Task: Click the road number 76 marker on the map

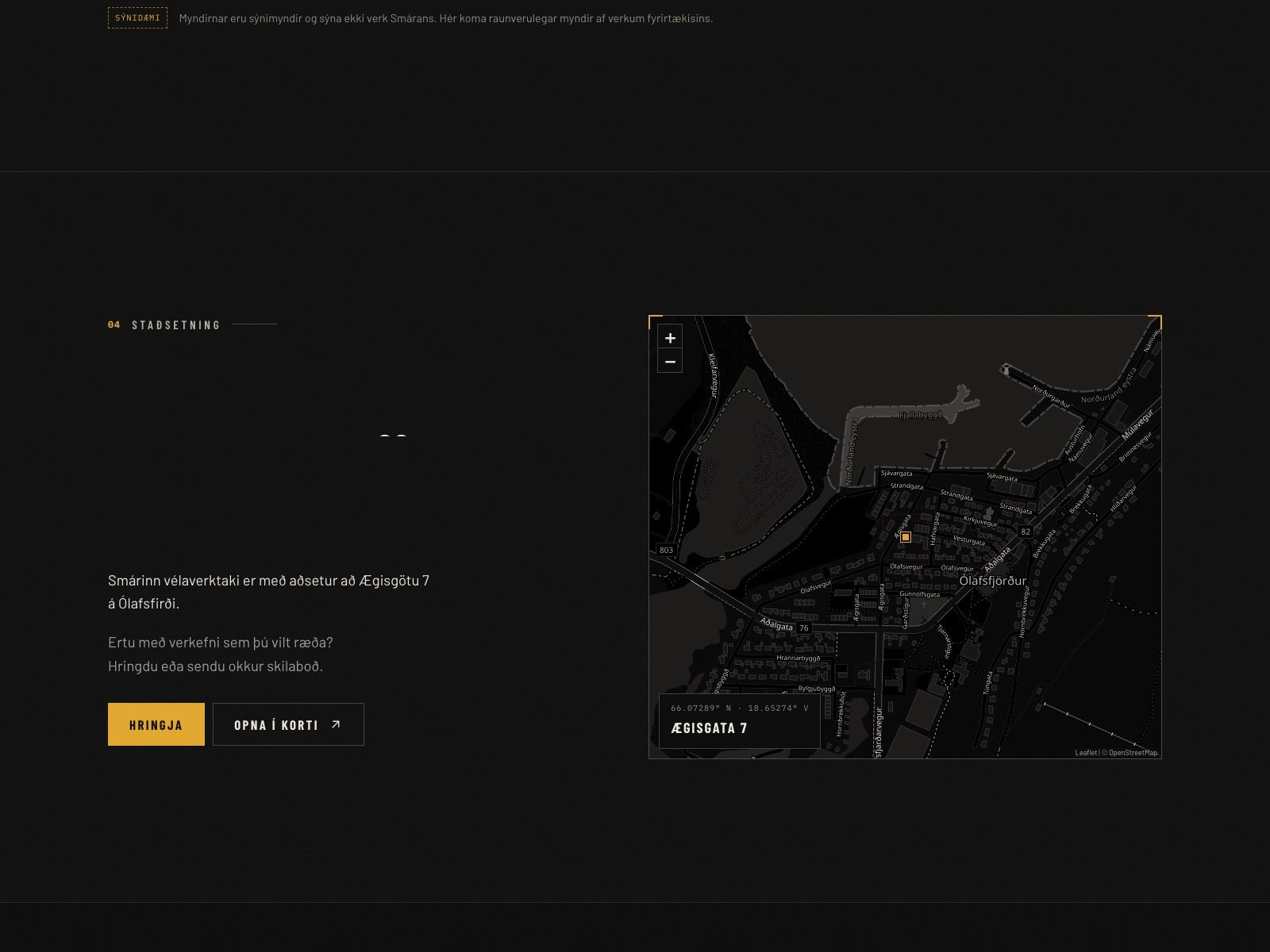Action: tap(803, 628)
